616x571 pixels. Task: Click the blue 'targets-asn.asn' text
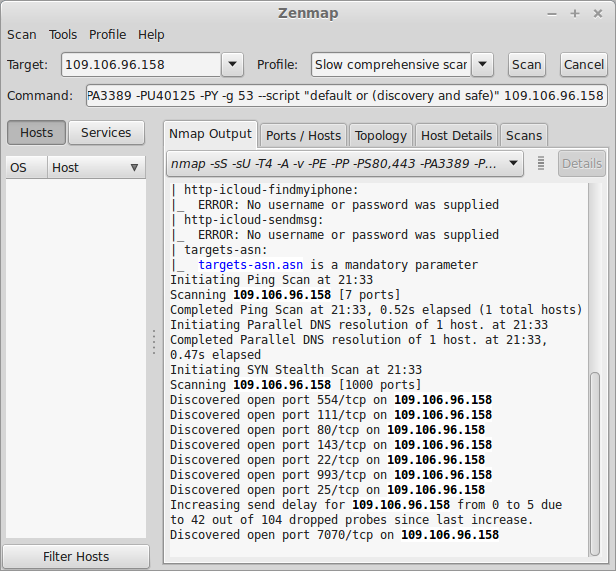point(251,265)
